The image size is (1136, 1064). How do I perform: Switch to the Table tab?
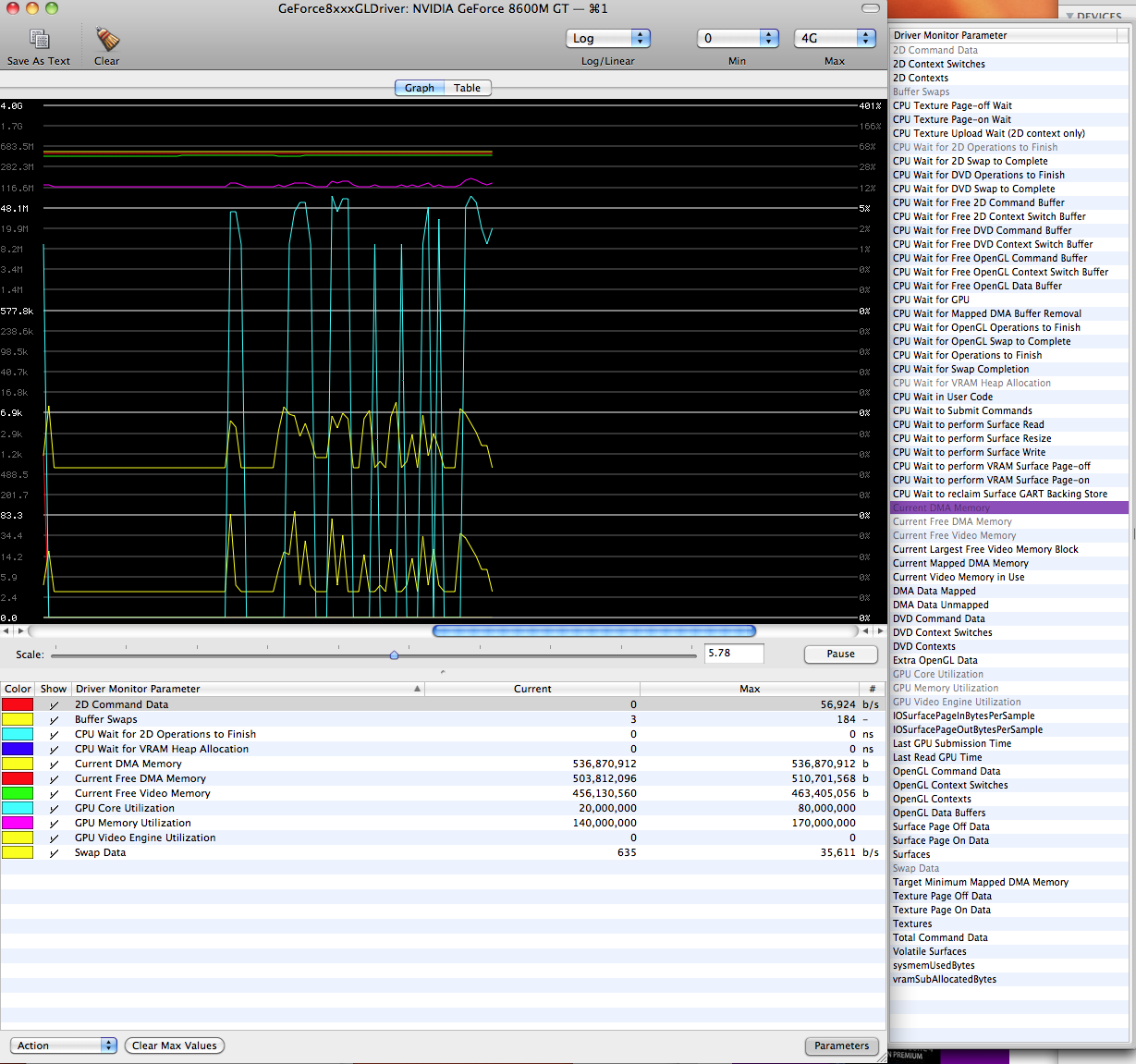(x=467, y=88)
